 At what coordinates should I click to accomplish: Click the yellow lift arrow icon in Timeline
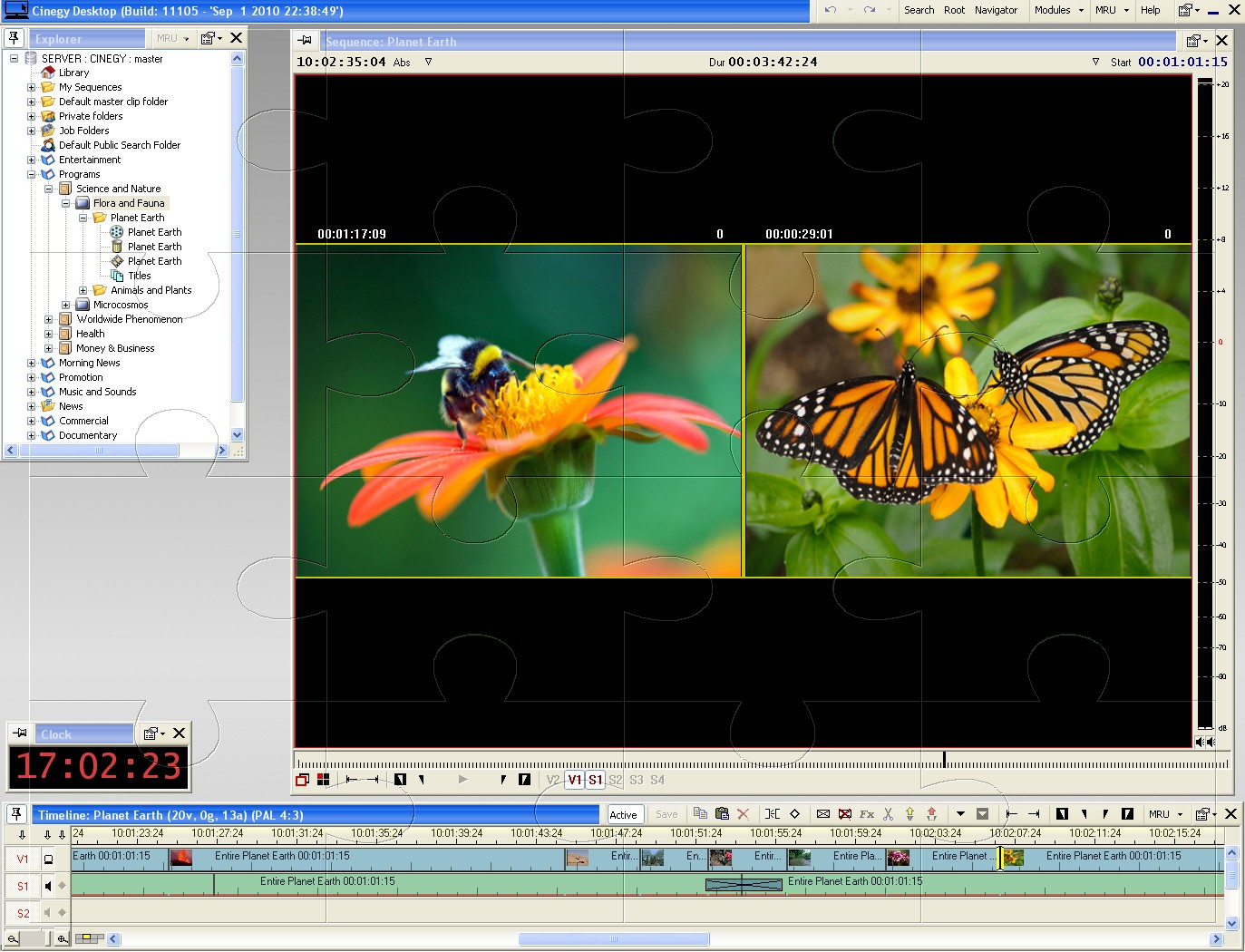pyautogui.click(x=909, y=814)
